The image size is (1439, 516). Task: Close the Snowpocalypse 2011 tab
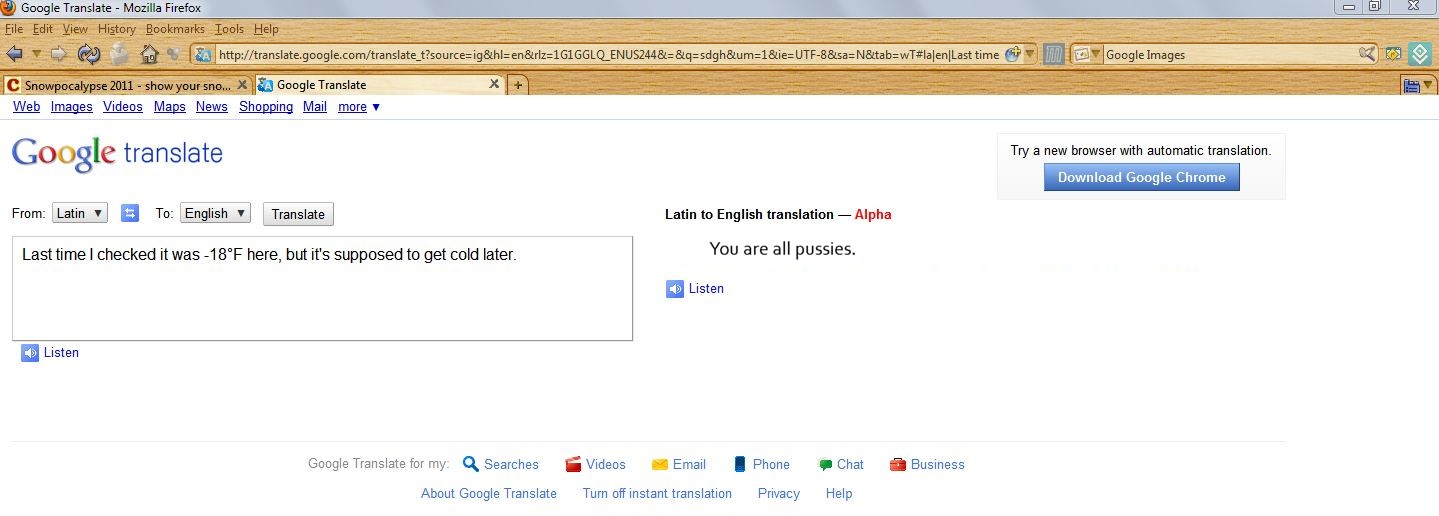click(x=240, y=85)
